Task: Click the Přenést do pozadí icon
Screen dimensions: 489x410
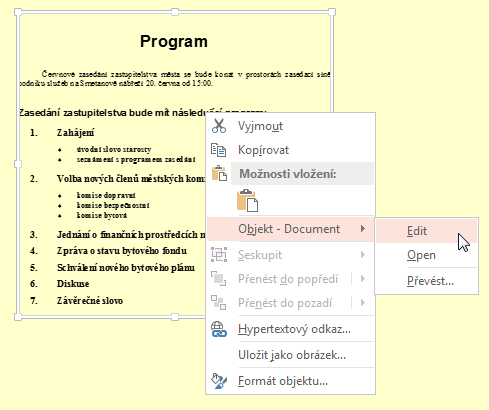Action: (x=219, y=303)
